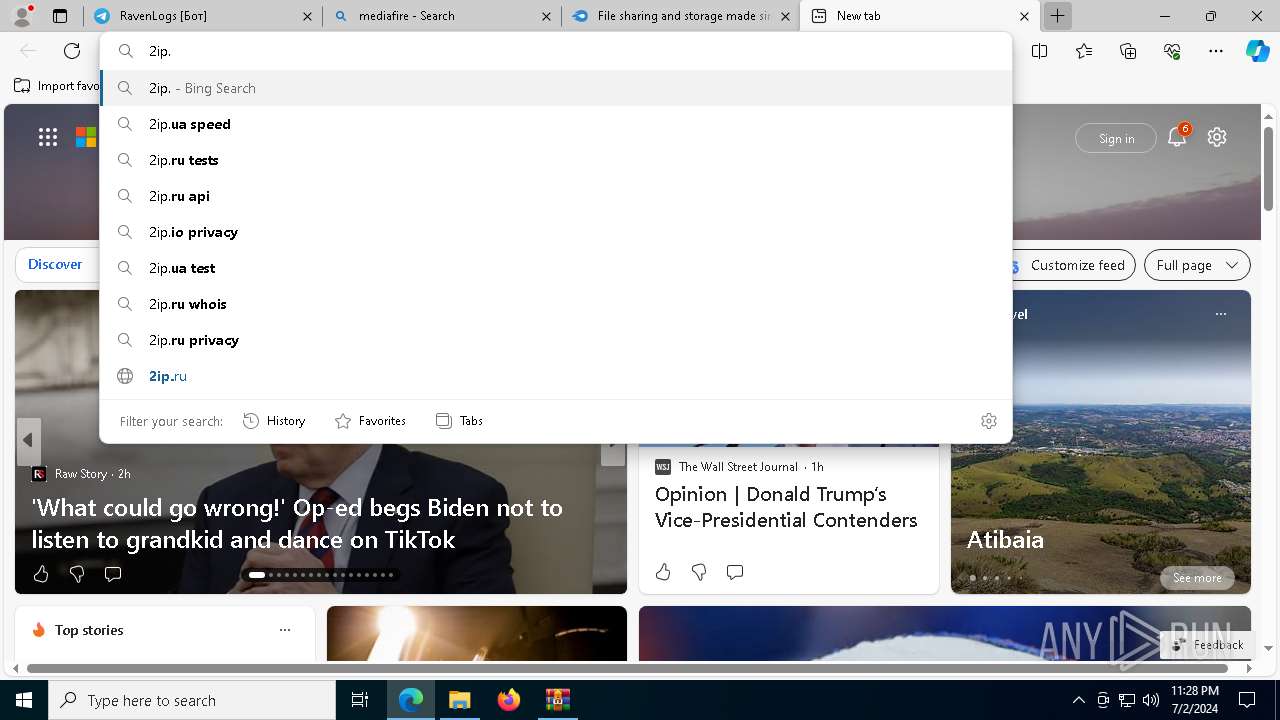
Task: Open the notifications bell icon
Action: [x=1177, y=137]
